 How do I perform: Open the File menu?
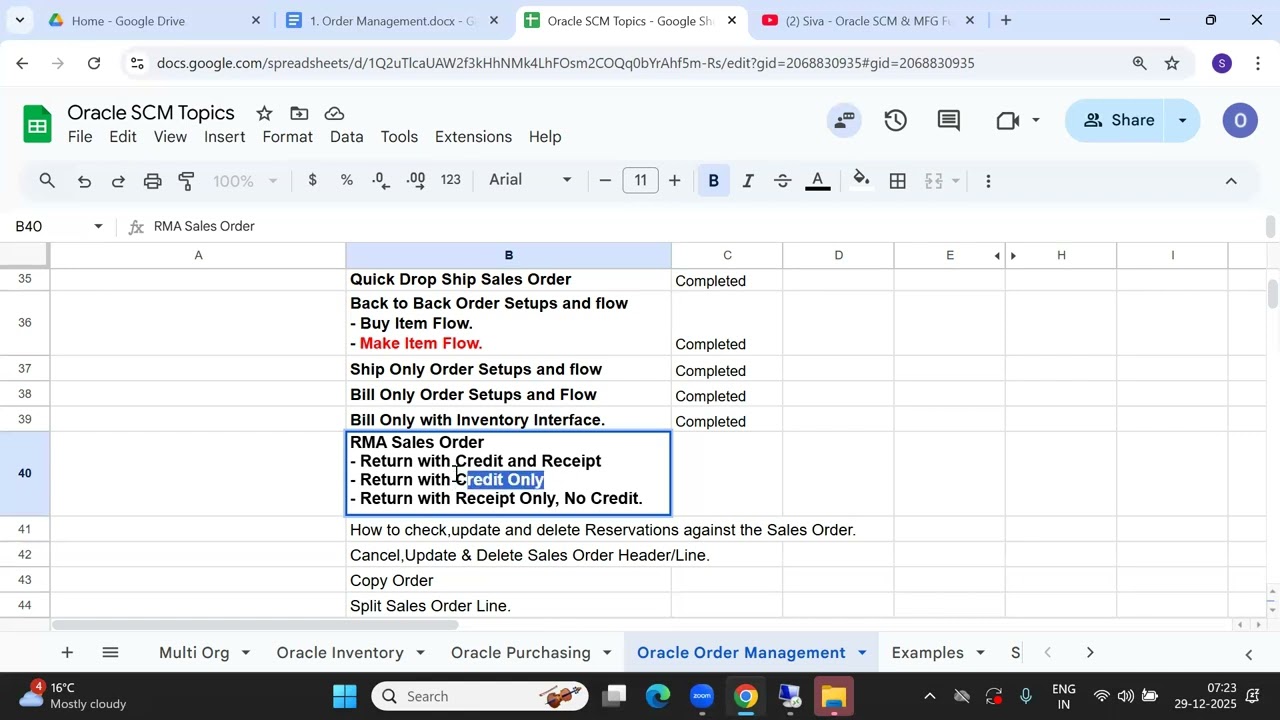(x=80, y=137)
